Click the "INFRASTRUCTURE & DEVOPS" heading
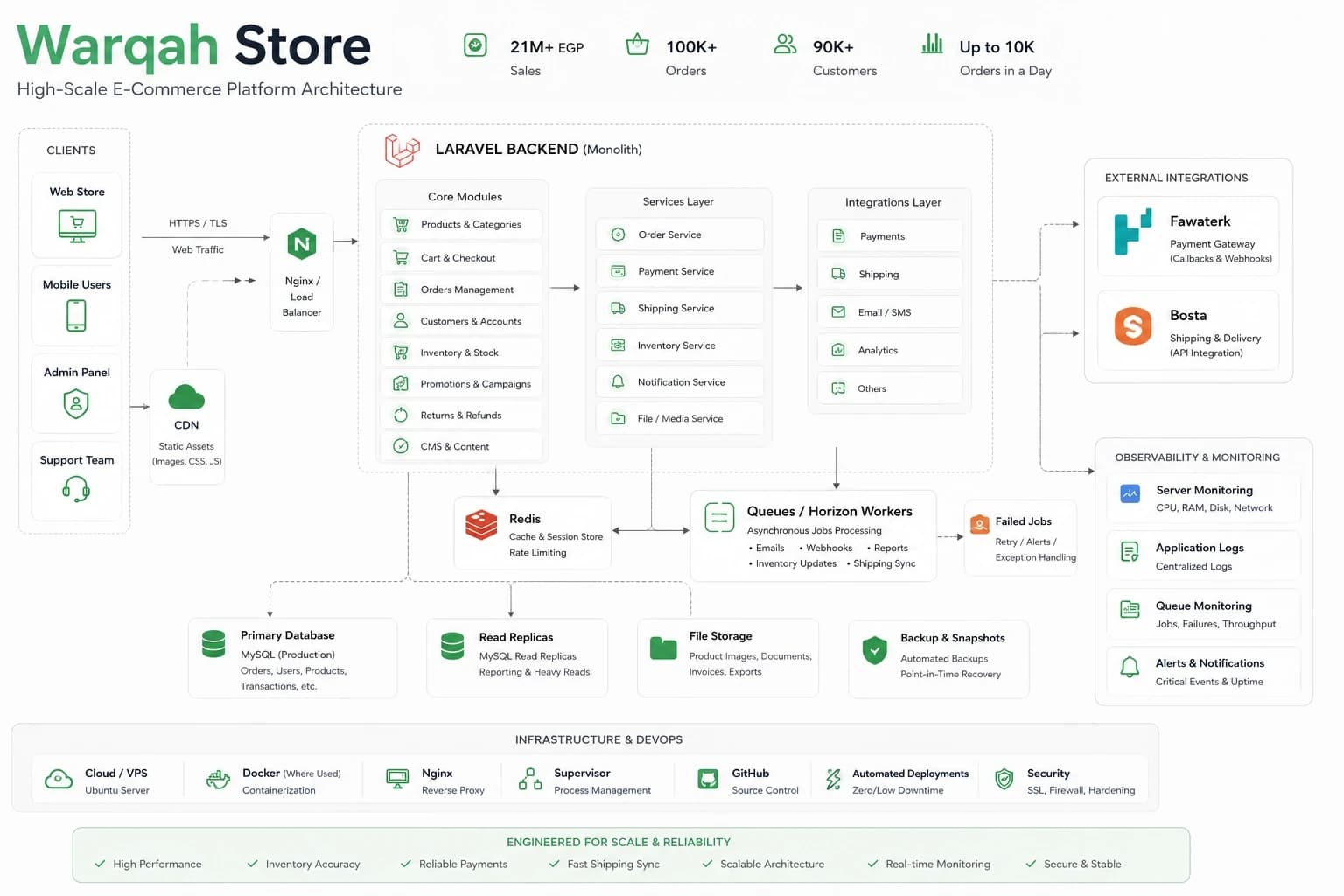 coord(598,740)
